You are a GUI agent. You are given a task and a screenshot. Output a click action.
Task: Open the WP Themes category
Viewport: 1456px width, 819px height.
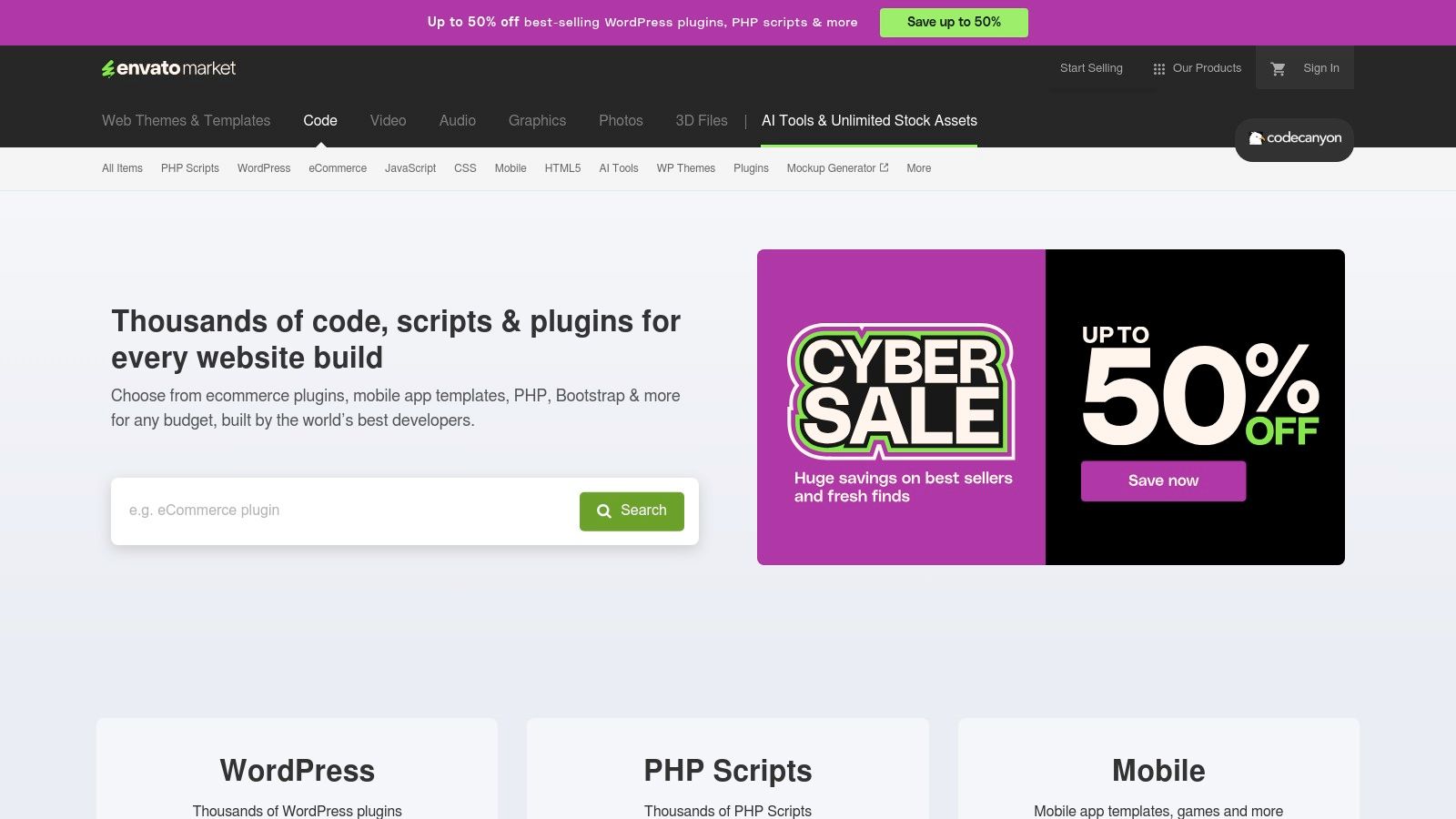pyautogui.click(x=686, y=168)
